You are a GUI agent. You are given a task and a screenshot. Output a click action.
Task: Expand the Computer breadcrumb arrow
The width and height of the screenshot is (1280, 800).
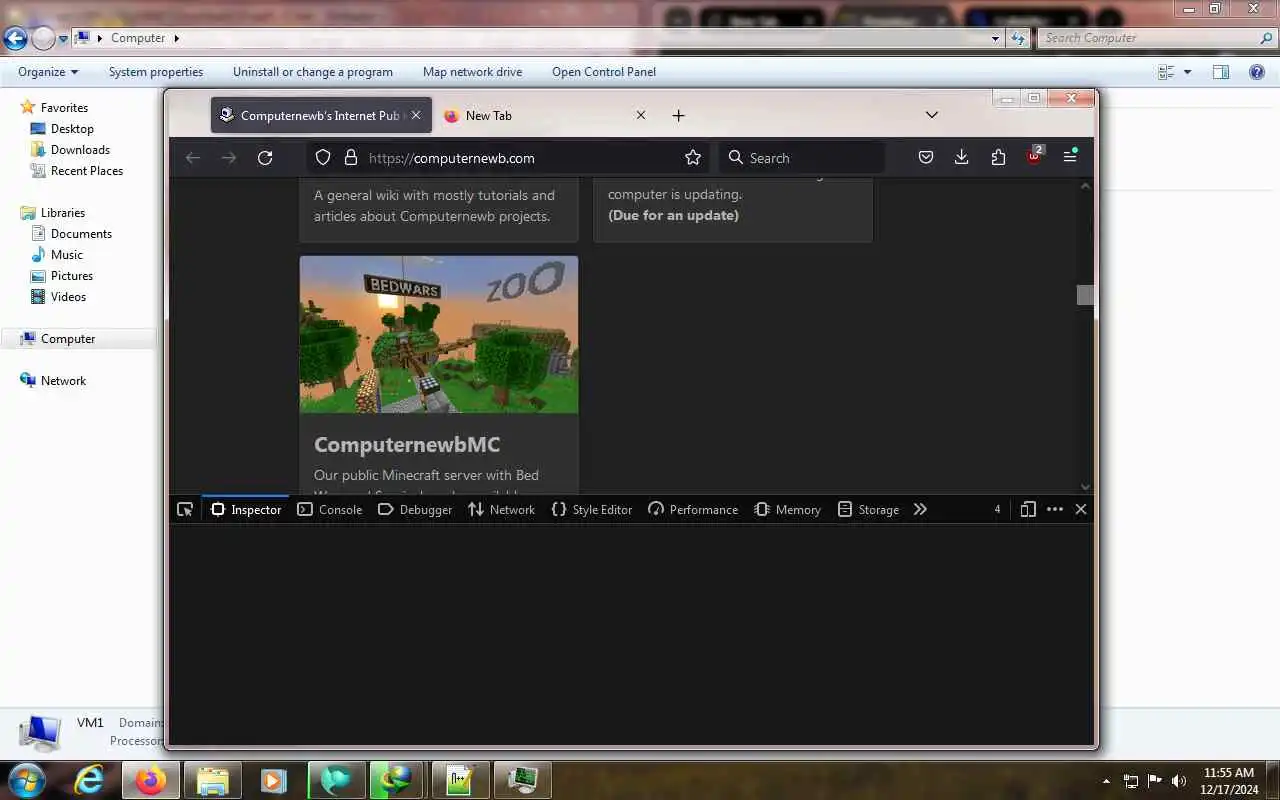(177, 38)
